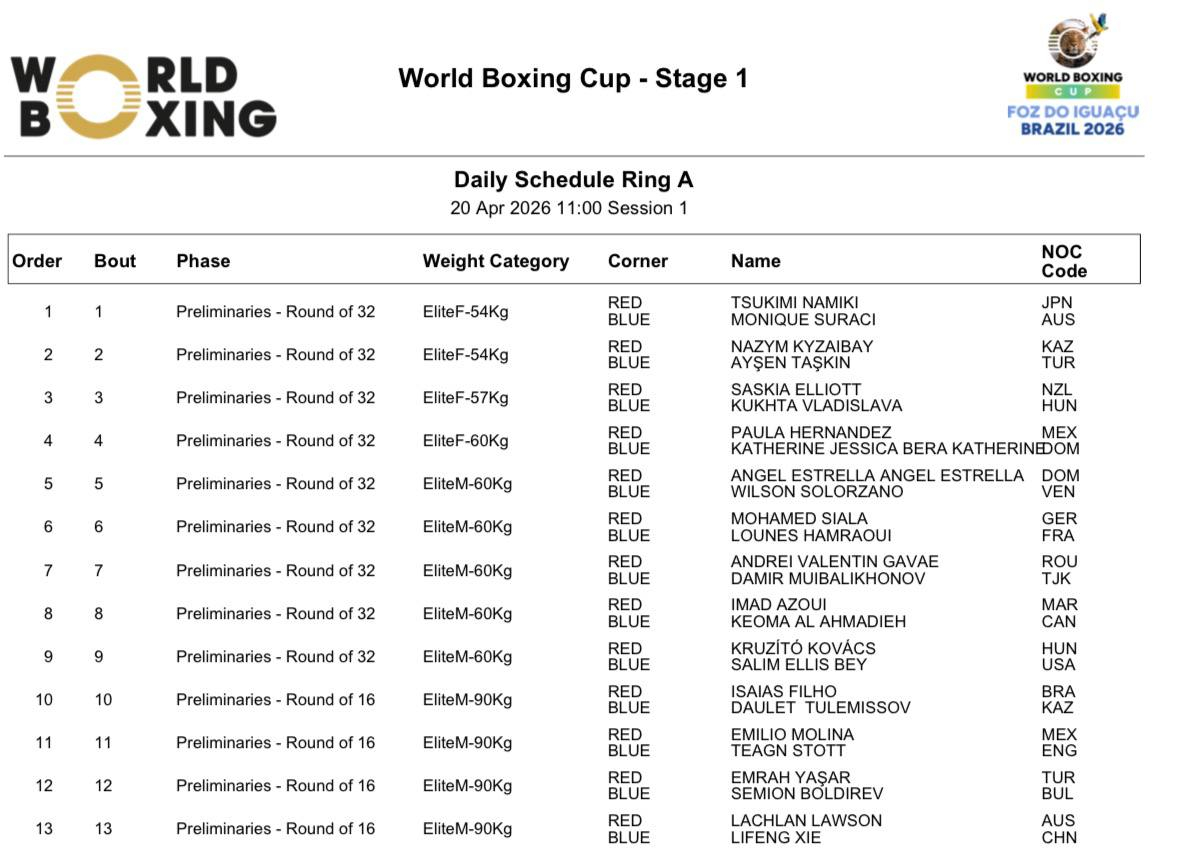Click the Order column header
Screen dimensions: 1183x867
click(37, 261)
